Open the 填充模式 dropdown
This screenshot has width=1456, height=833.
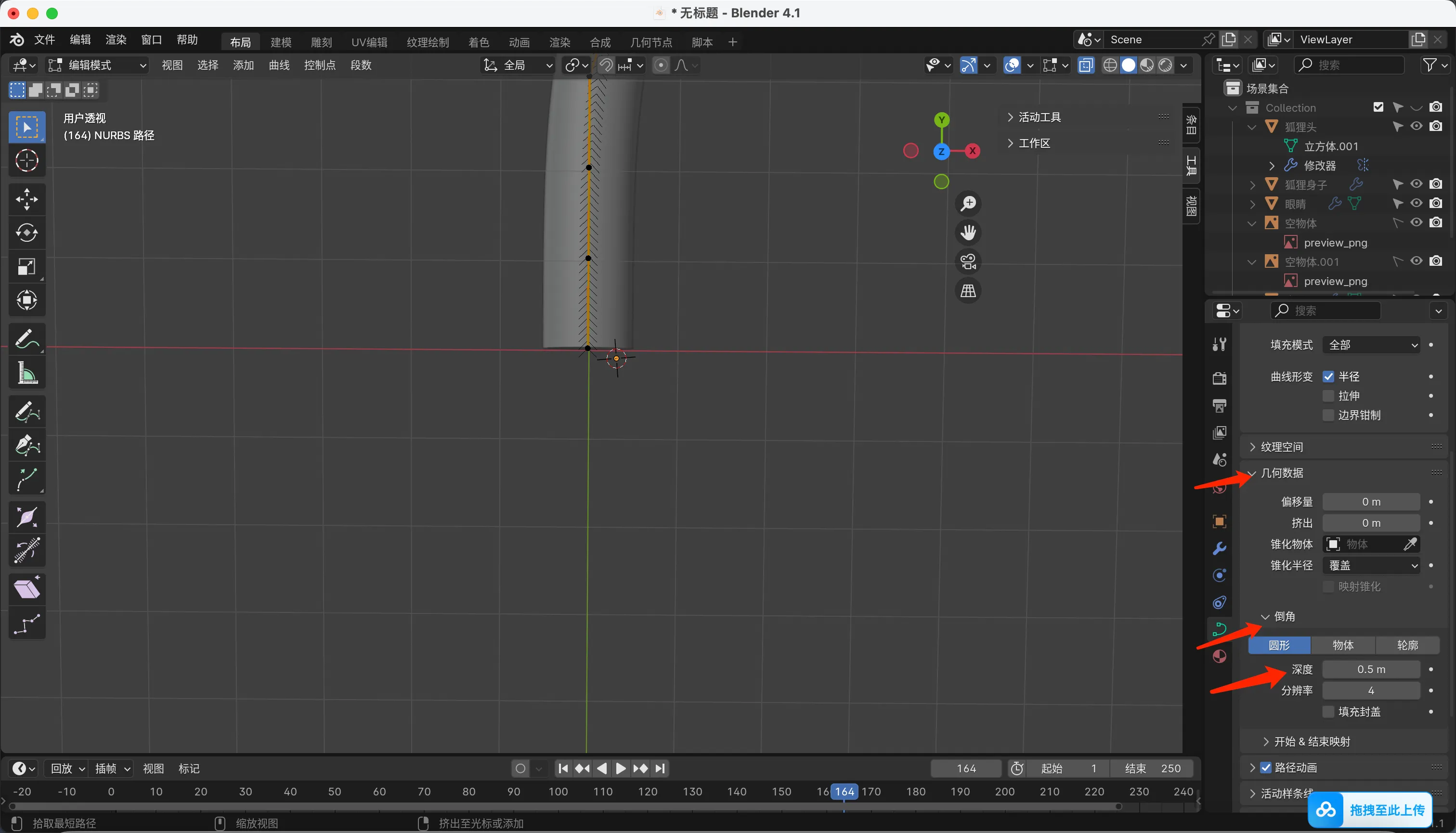point(1371,345)
